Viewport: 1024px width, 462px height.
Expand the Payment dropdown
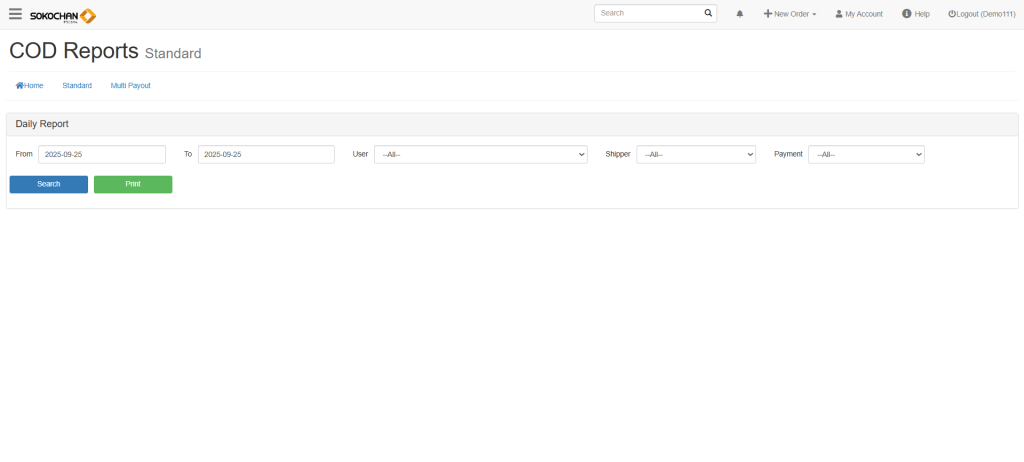(866, 154)
